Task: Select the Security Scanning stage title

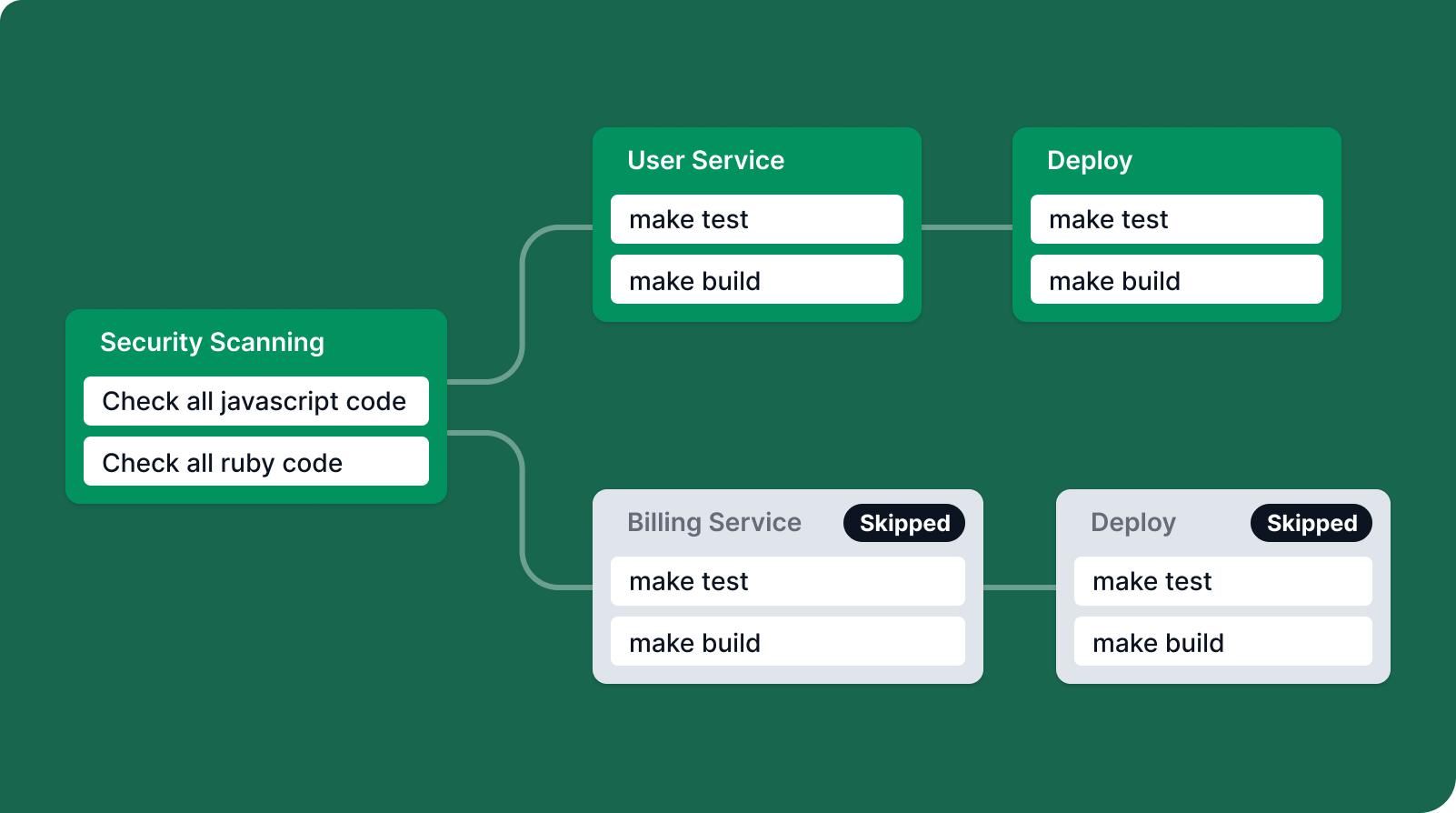Action: pos(212,342)
